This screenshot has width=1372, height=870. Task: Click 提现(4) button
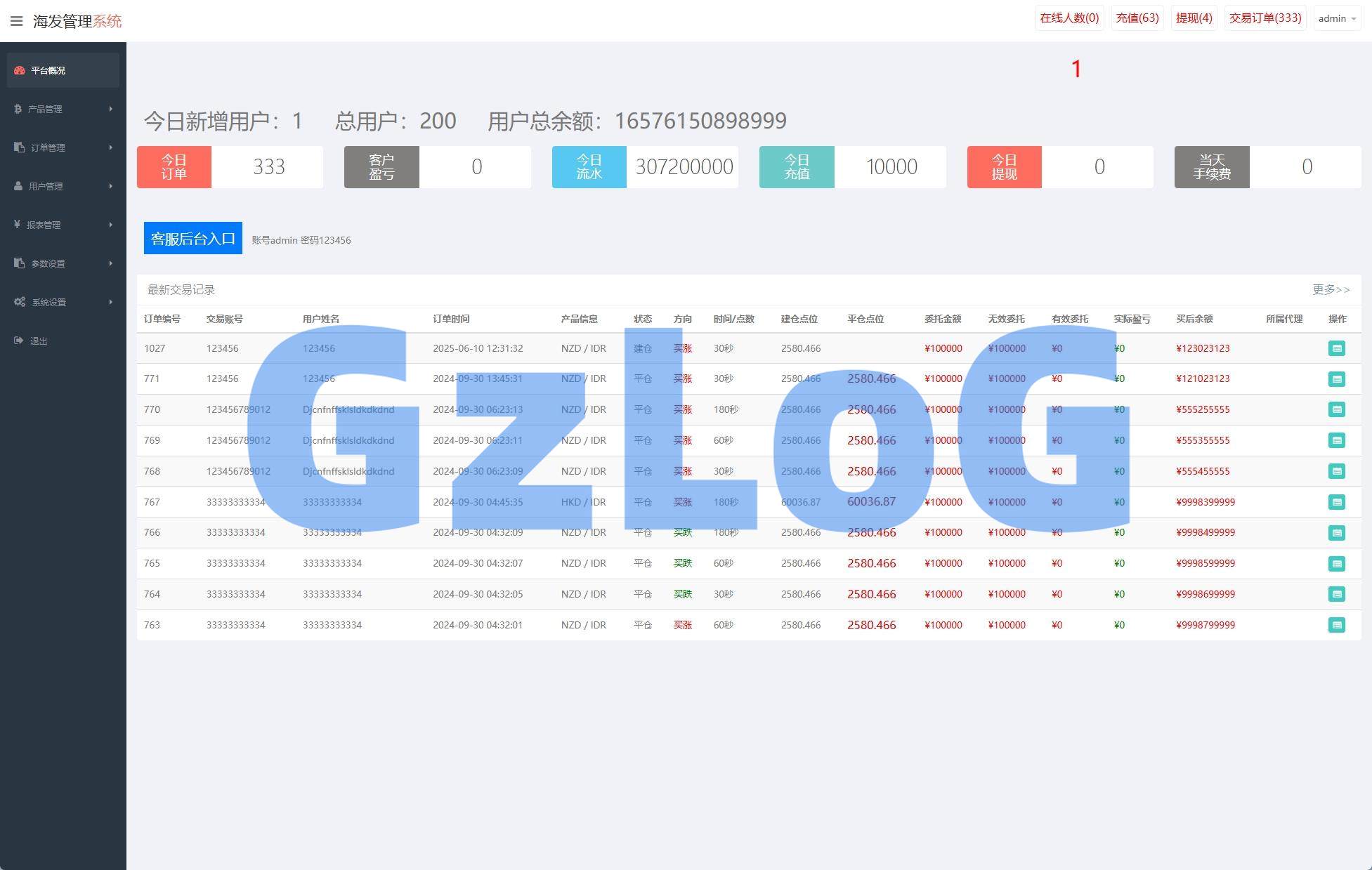pos(1194,18)
